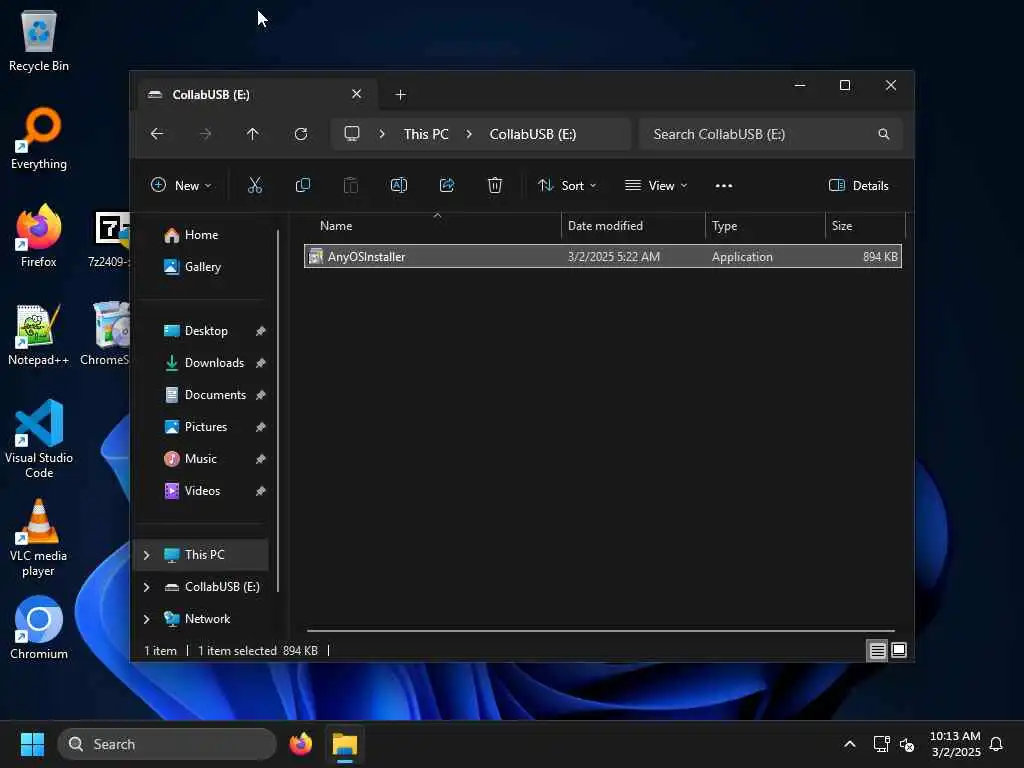1024x768 pixels.
Task: Select the 7z2409 installer desktop icon
Action: click(110, 238)
